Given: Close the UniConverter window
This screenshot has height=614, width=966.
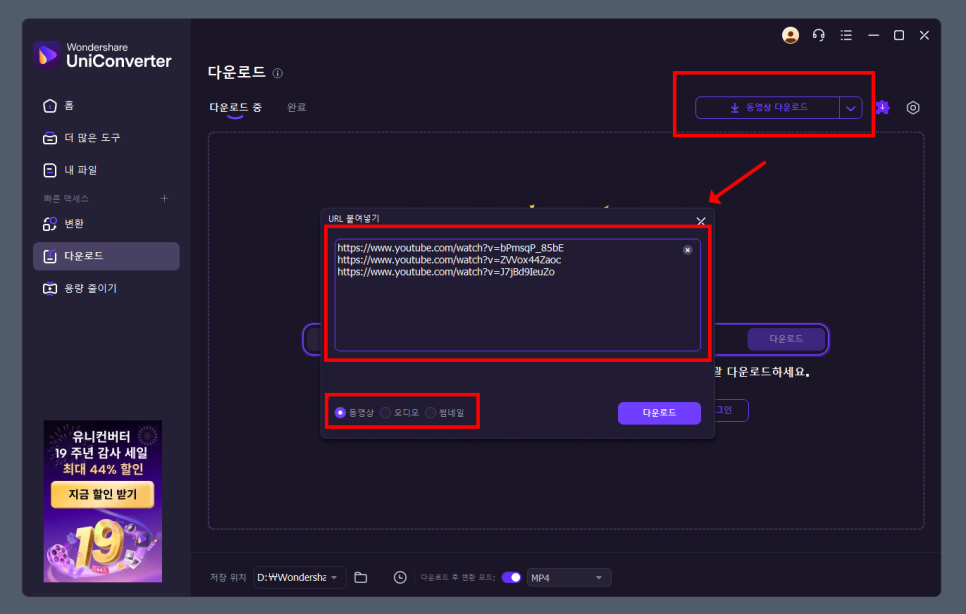Looking at the screenshot, I should pyautogui.click(x=924, y=35).
